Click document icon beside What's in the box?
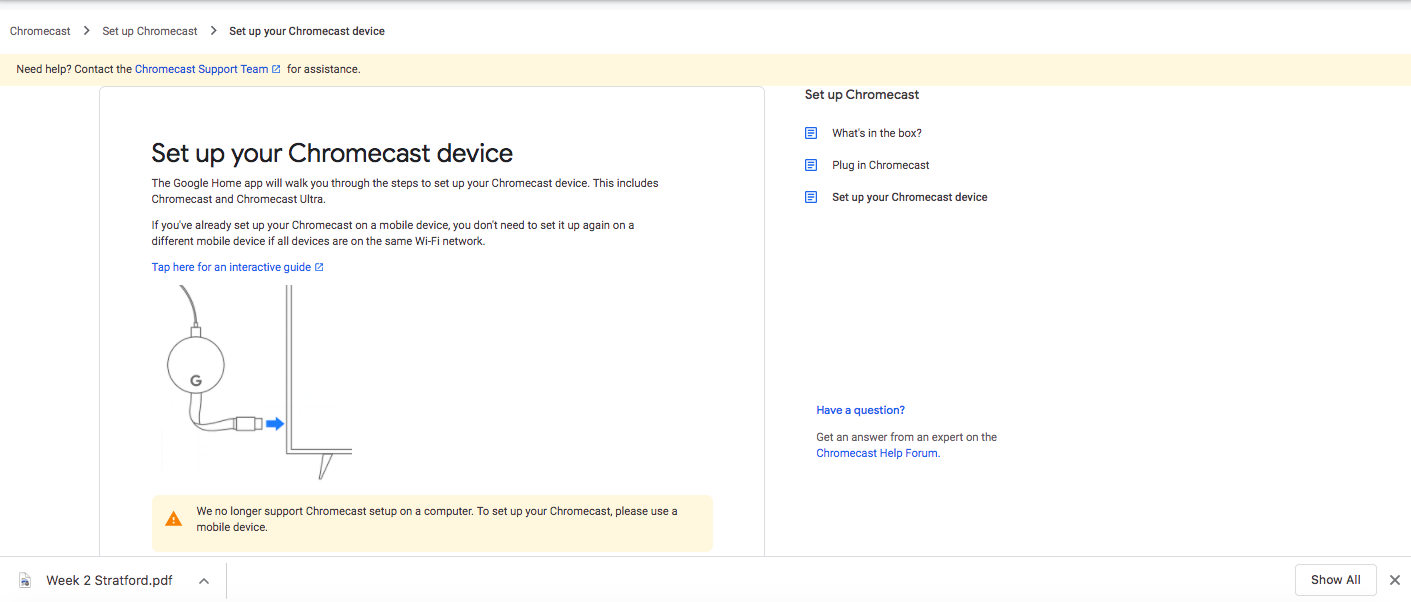This screenshot has width=1411, height=602. [811, 133]
